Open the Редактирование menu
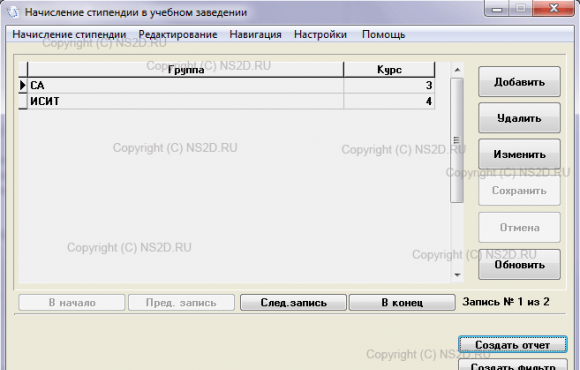580x370 pixels. click(x=178, y=34)
